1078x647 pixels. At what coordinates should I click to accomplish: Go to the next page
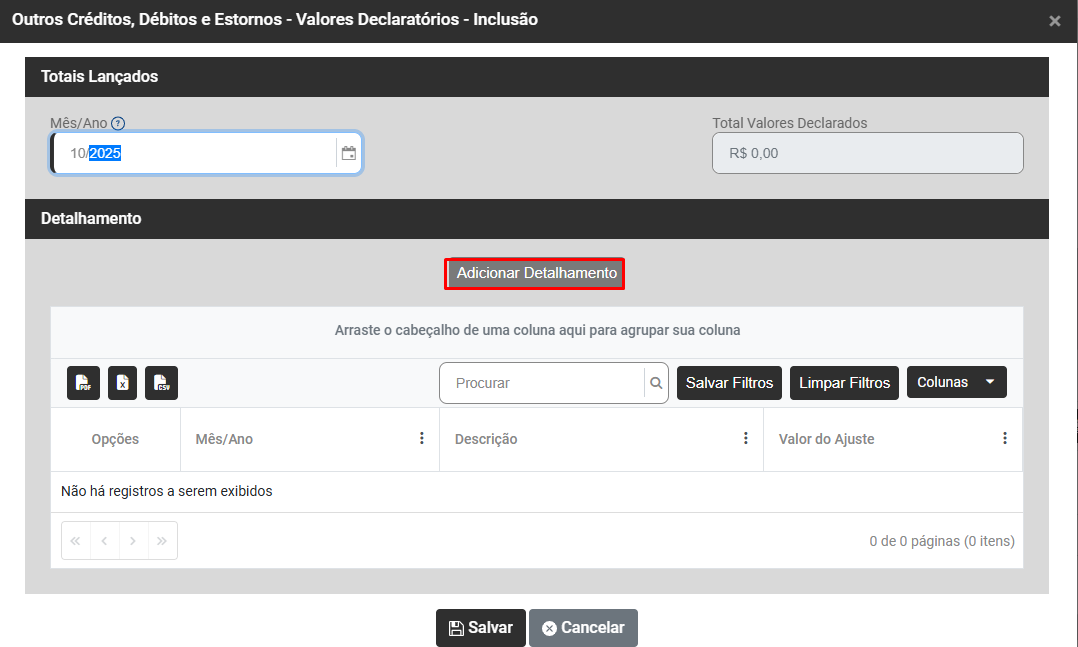(x=134, y=541)
